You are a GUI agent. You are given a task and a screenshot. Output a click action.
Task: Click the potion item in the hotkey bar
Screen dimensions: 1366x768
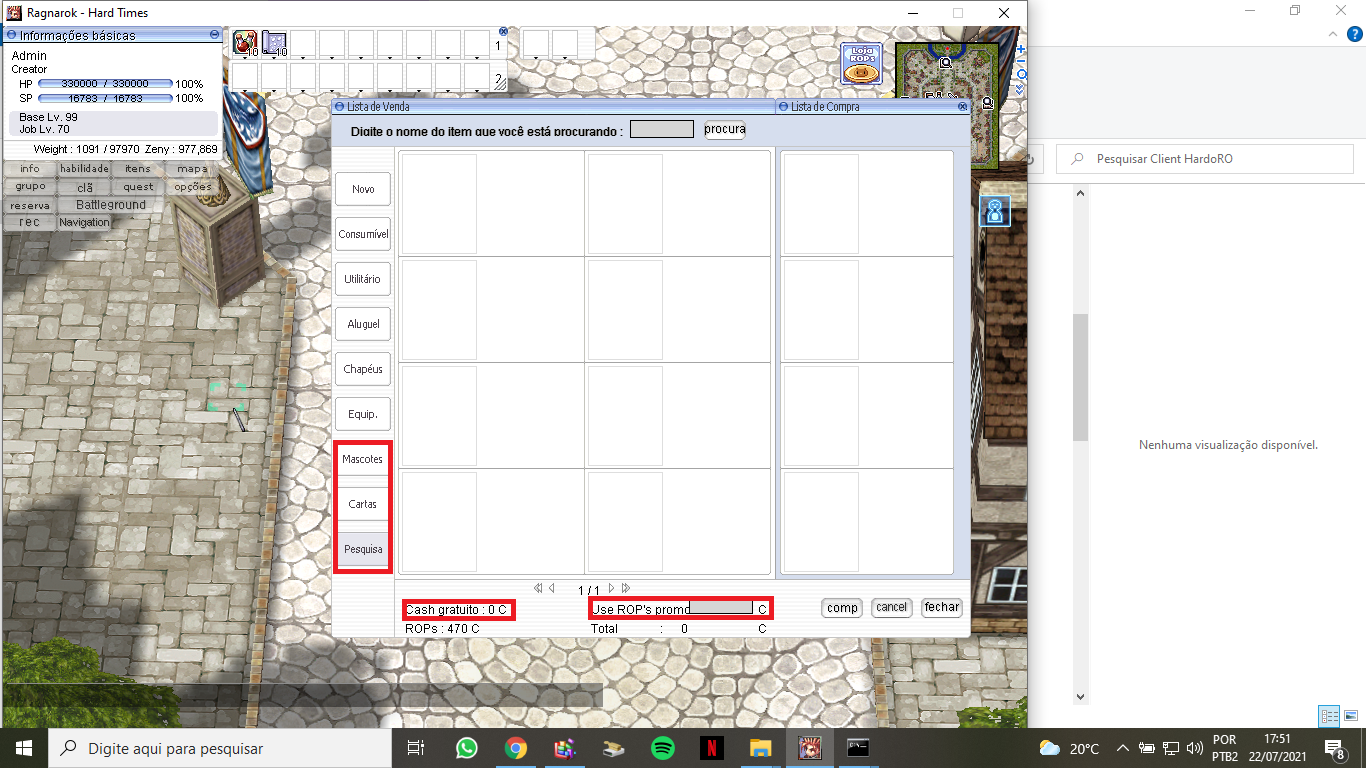pos(245,43)
